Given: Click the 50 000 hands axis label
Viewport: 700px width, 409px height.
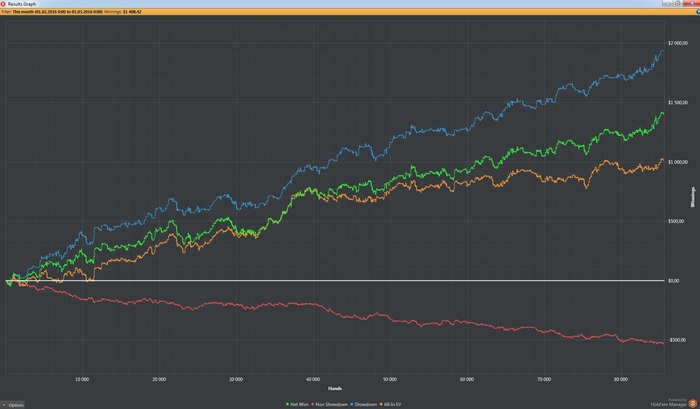Looking at the screenshot, I should pyautogui.click(x=390, y=380).
